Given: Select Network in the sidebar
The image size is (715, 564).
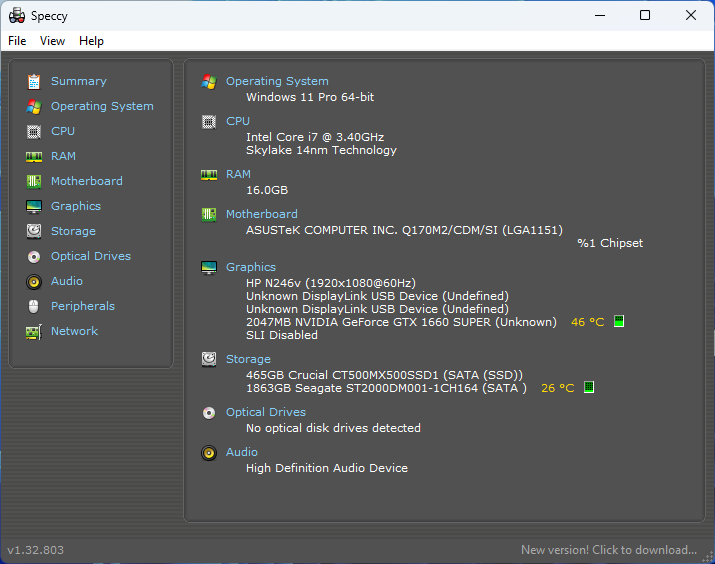Looking at the screenshot, I should click(x=74, y=331).
